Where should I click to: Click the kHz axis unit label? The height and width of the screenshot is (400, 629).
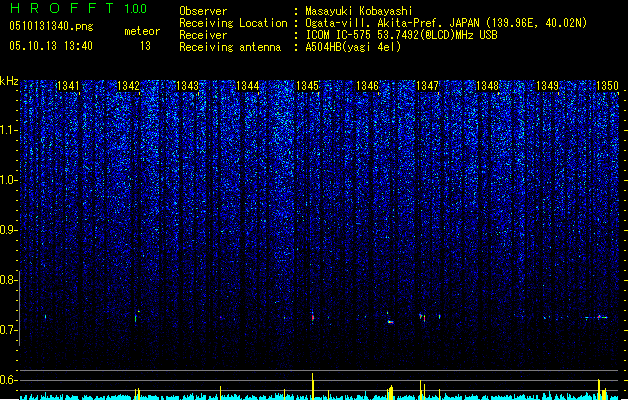coord(9,81)
